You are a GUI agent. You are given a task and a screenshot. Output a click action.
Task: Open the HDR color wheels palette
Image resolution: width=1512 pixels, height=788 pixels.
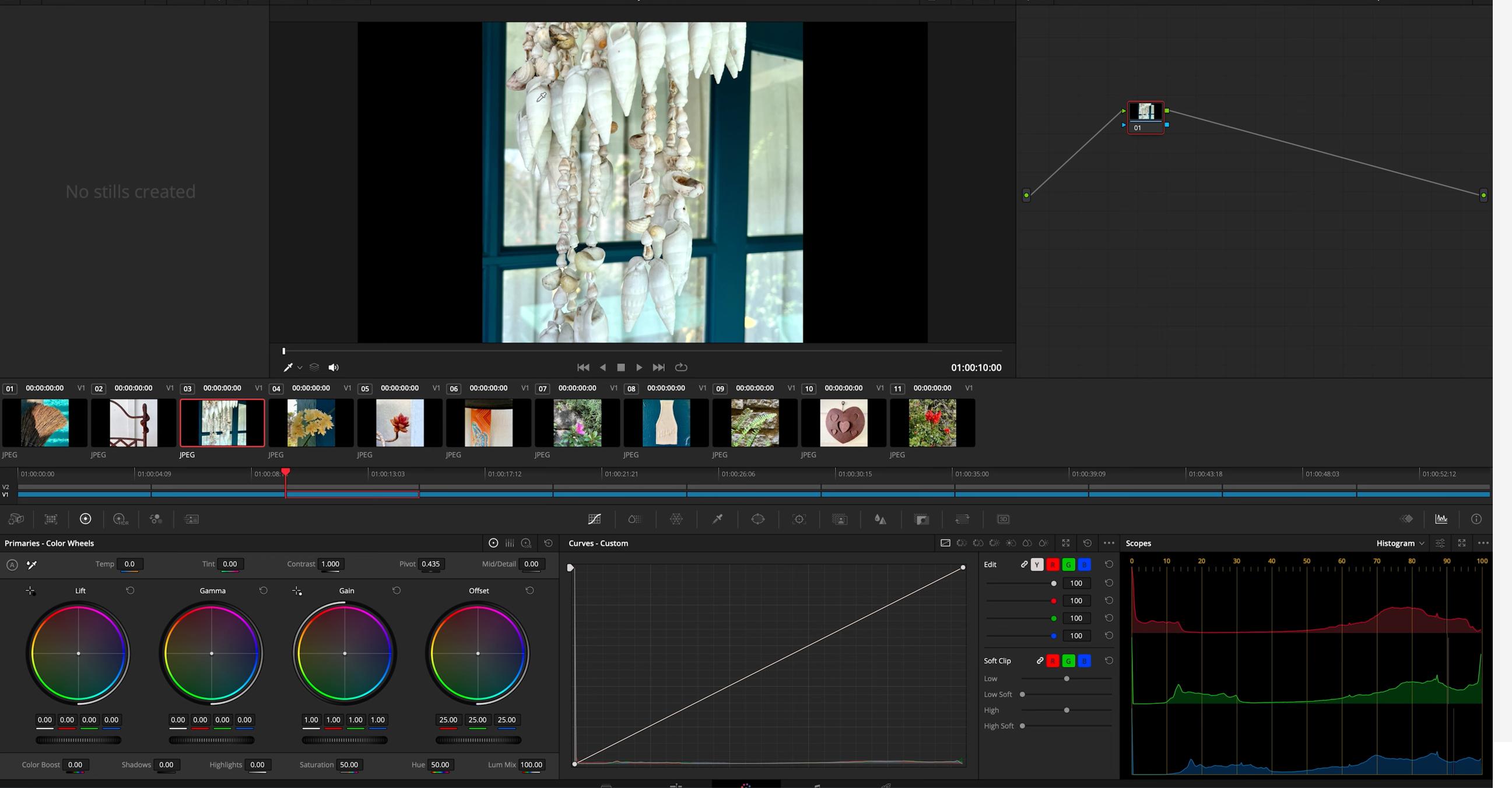(x=120, y=519)
